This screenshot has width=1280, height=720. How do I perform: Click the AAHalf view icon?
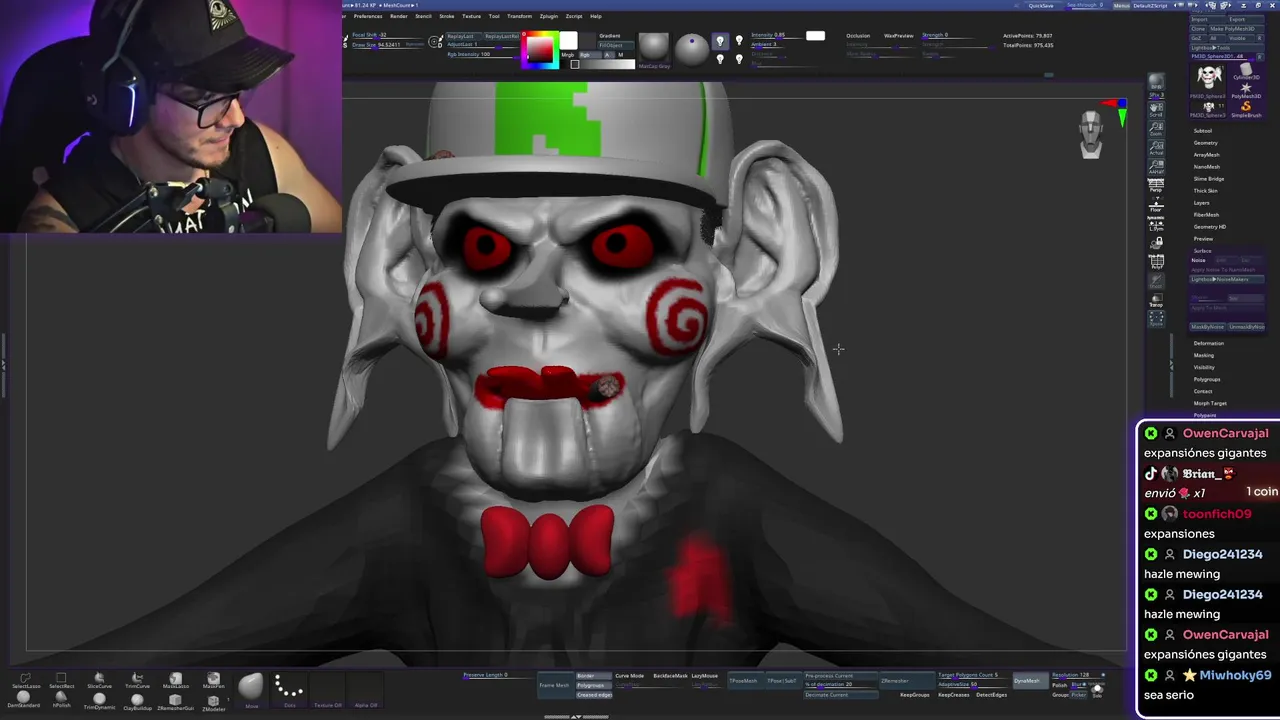click(x=1156, y=166)
